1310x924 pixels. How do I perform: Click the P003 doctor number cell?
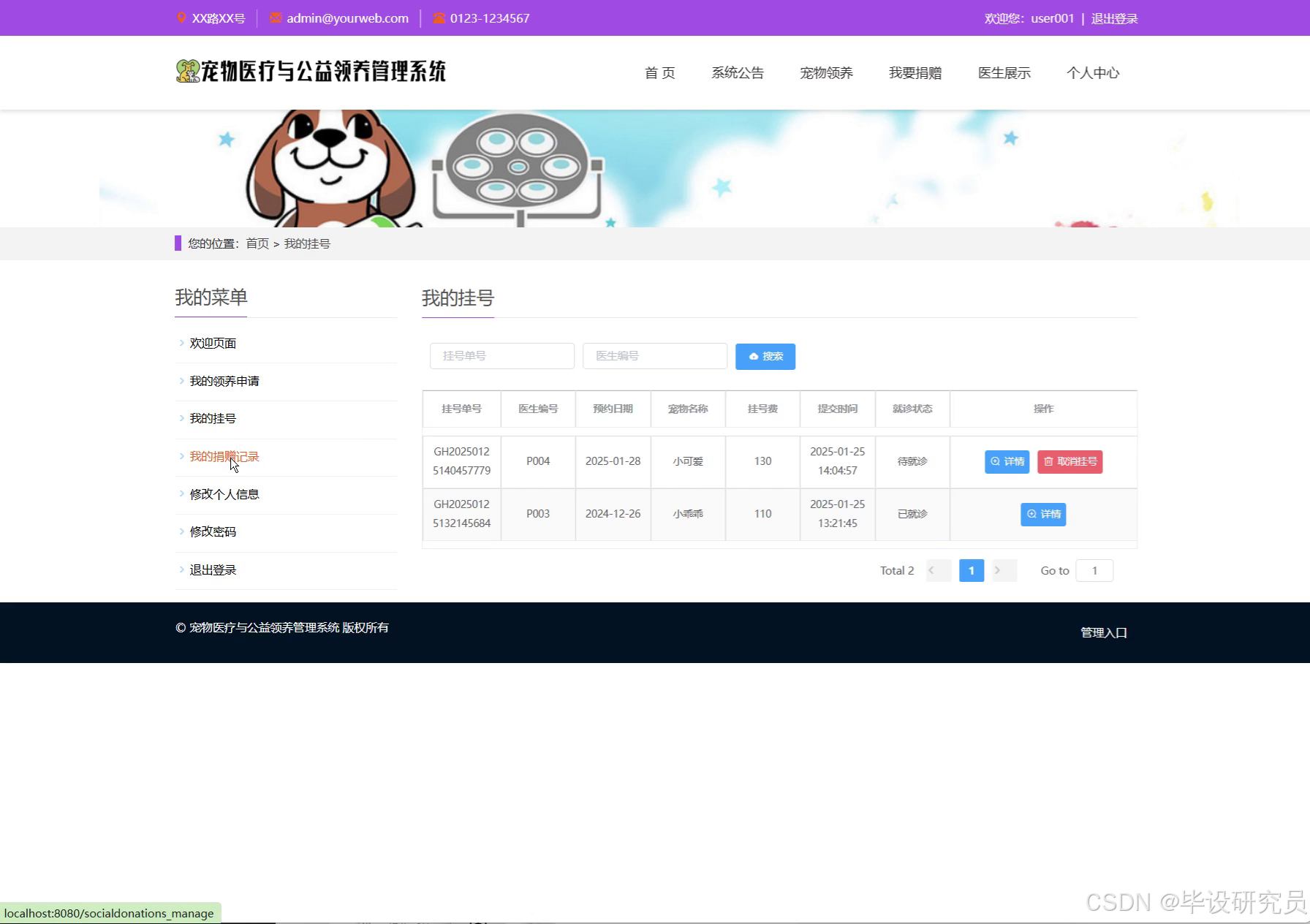[x=538, y=514]
